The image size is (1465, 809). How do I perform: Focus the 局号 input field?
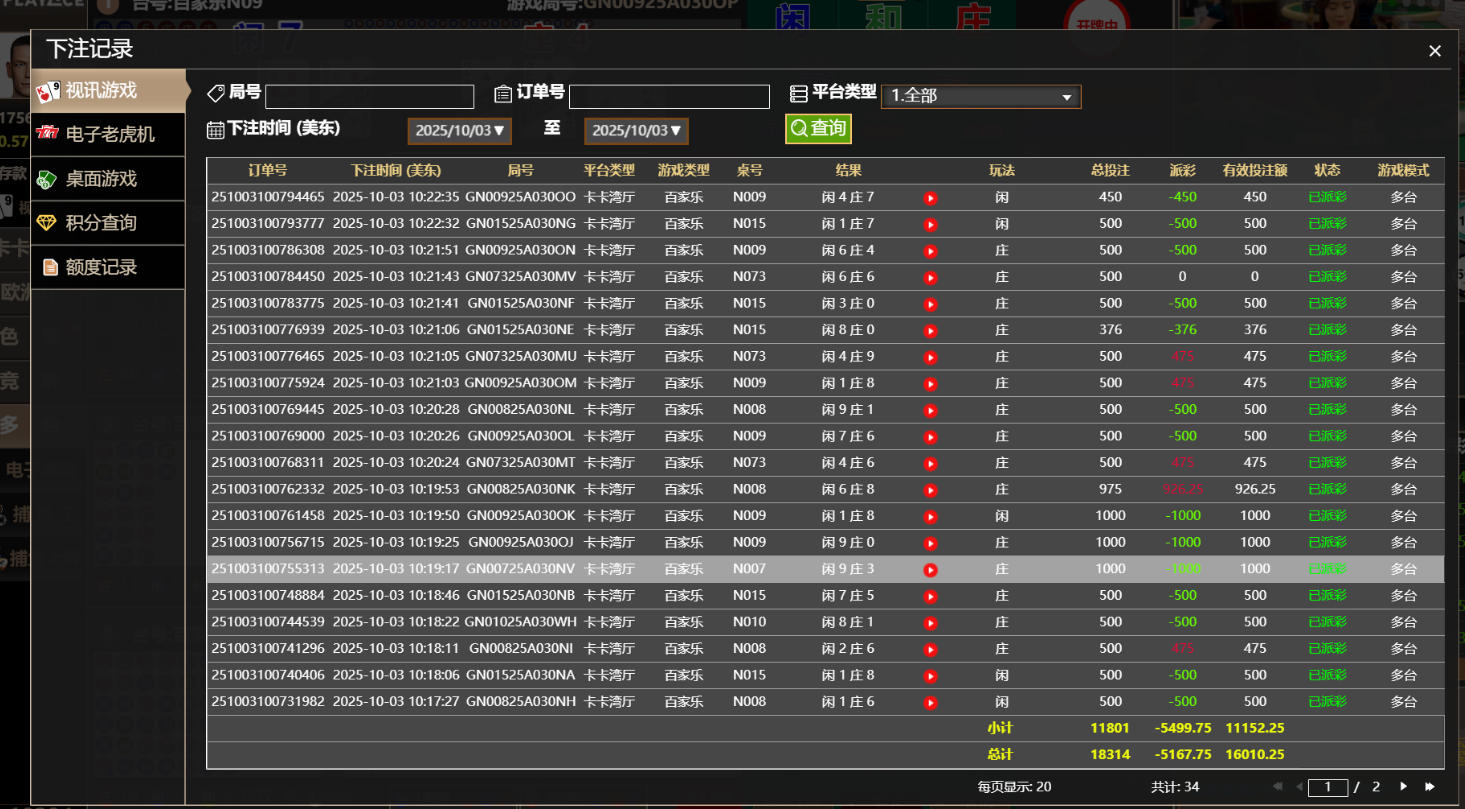coord(369,97)
